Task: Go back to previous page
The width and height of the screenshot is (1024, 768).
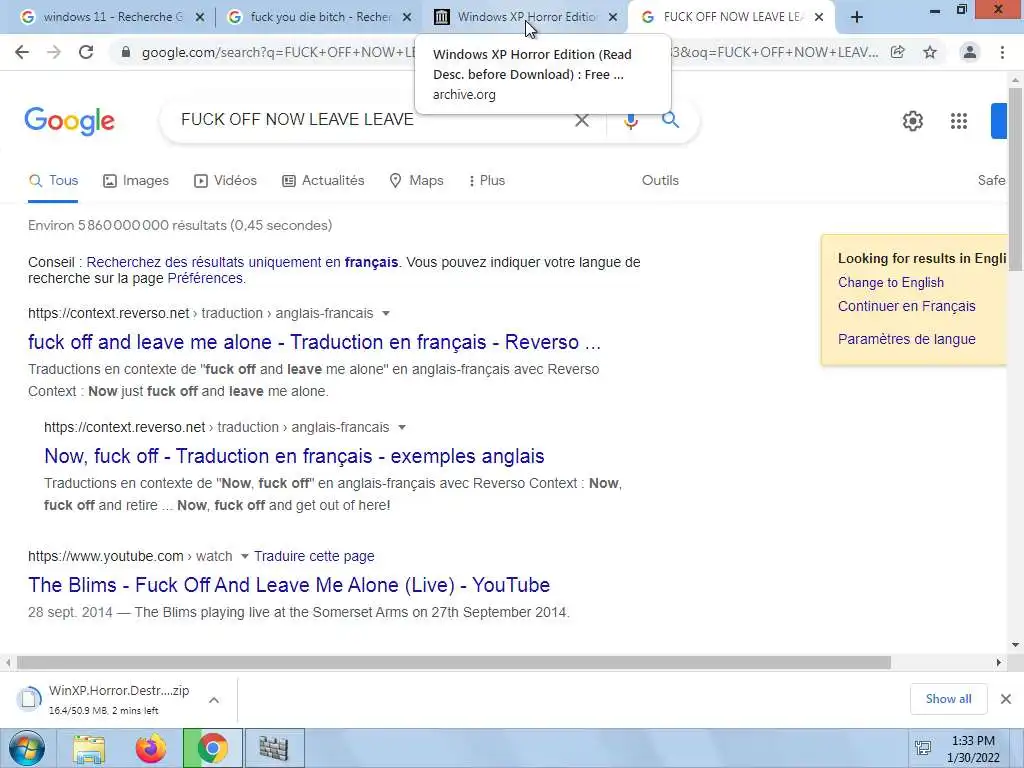Action: tap(22, 52)
